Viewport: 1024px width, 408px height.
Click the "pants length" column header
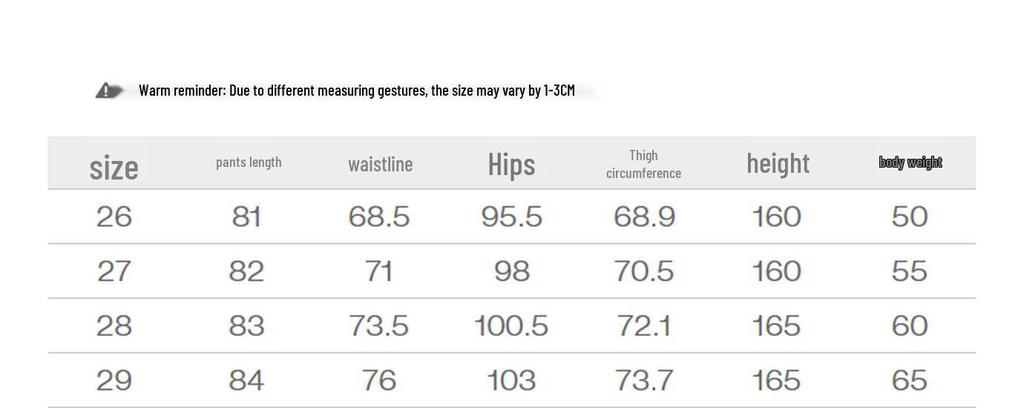pos(248,162)
